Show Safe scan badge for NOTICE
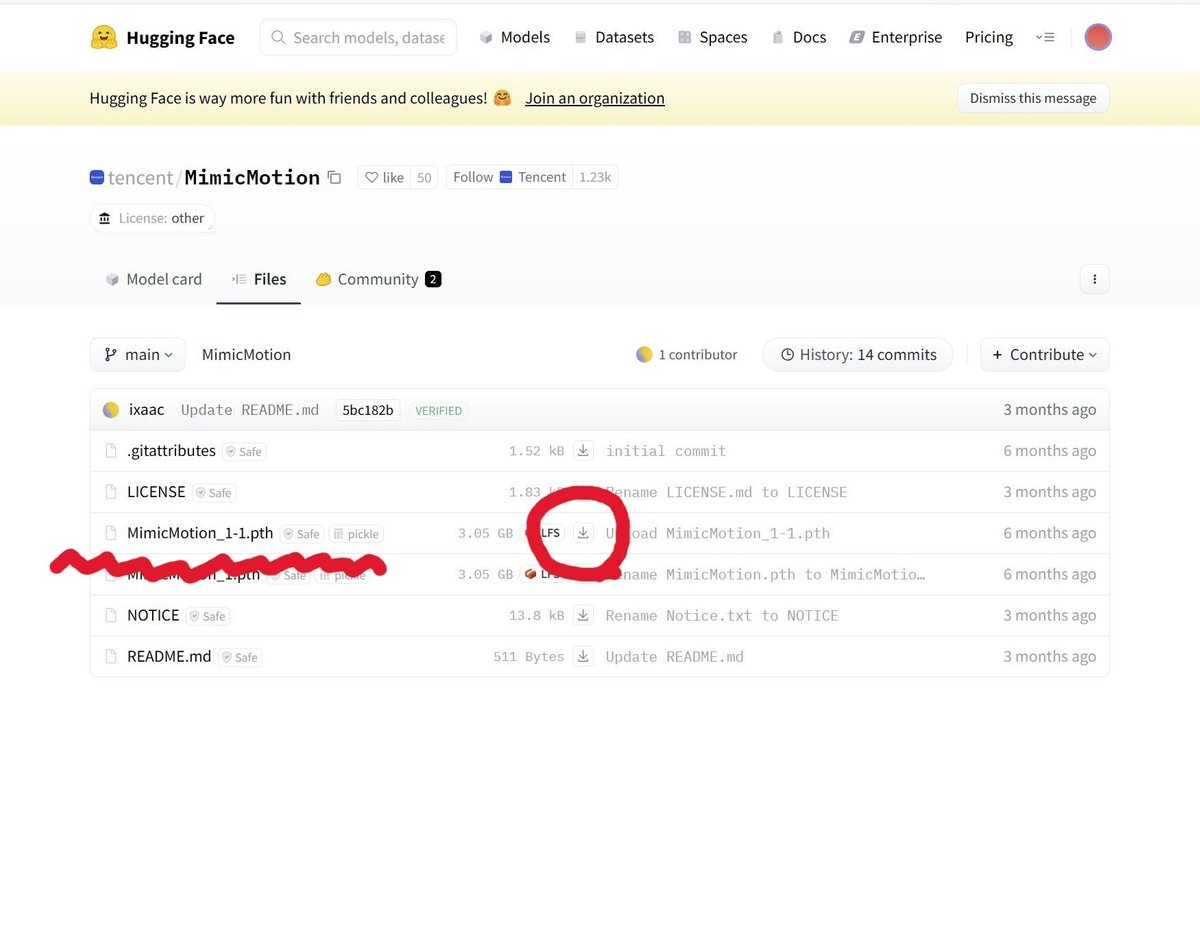1200x925 pixels. 208,616
